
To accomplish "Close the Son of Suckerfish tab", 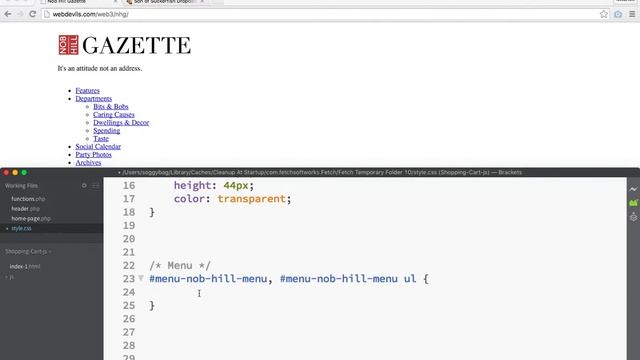I will [x=202, y=2].
